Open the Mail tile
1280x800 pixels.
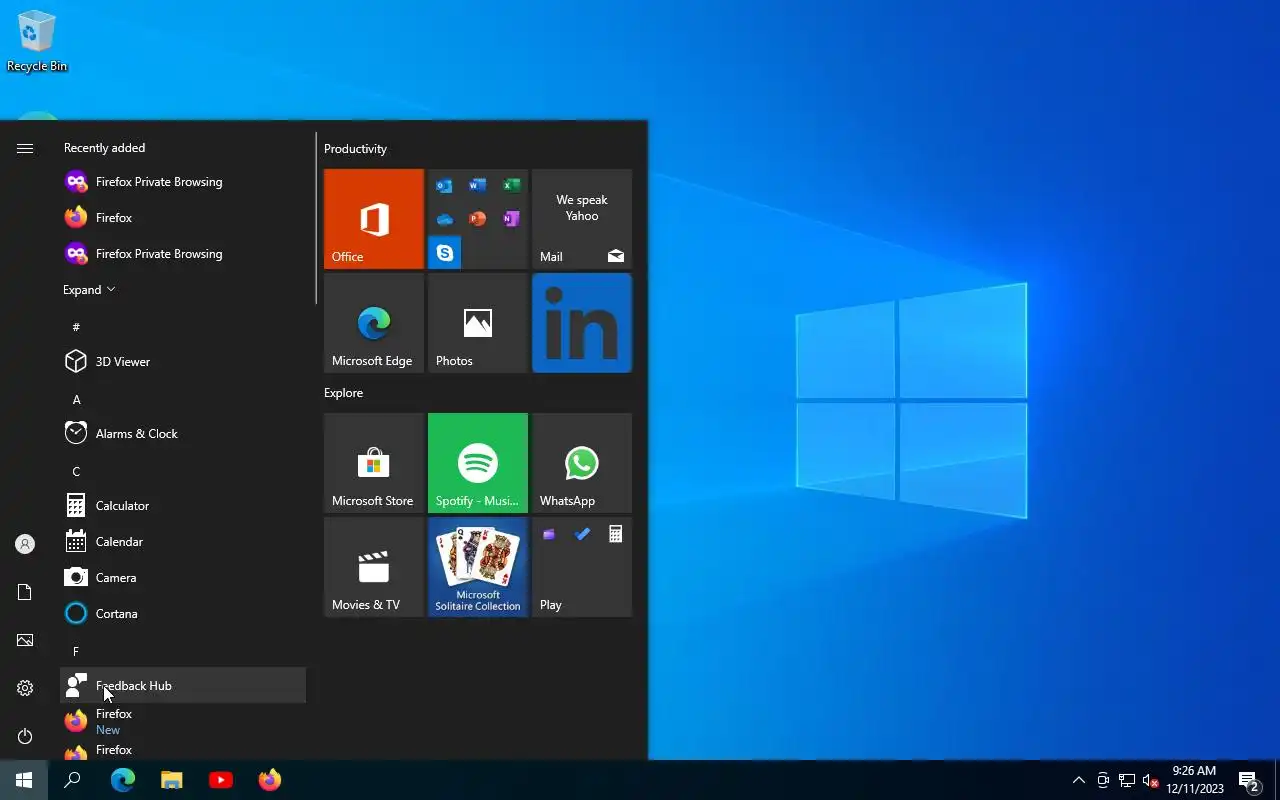[x=582, y=219]
